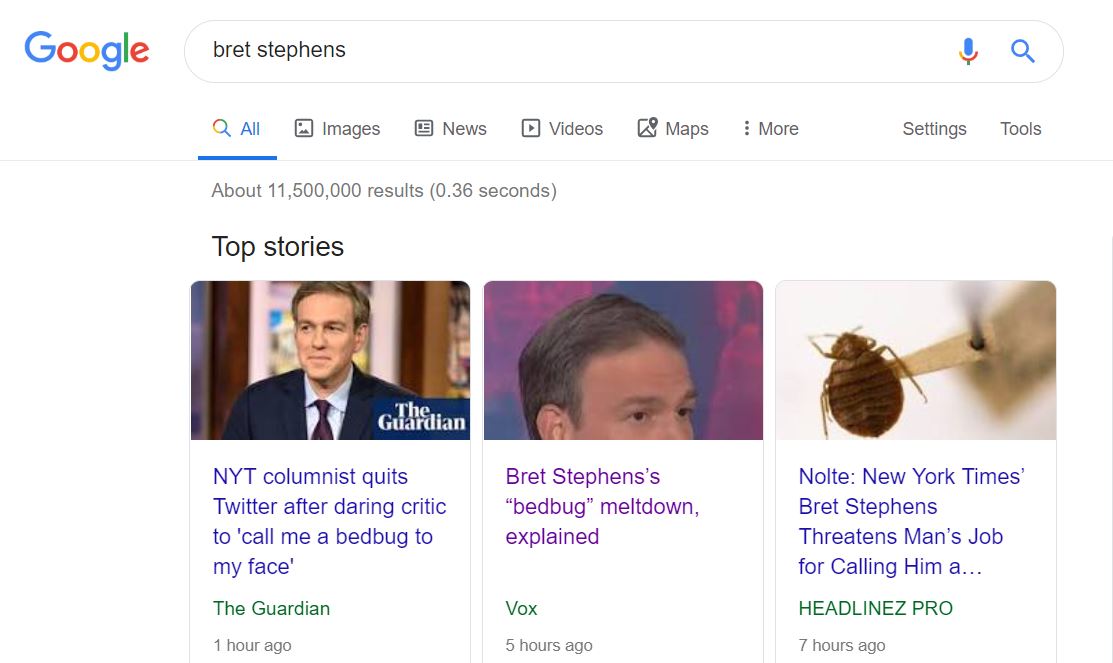Focus the search box containing bret stephens

[x=623, y=51]
